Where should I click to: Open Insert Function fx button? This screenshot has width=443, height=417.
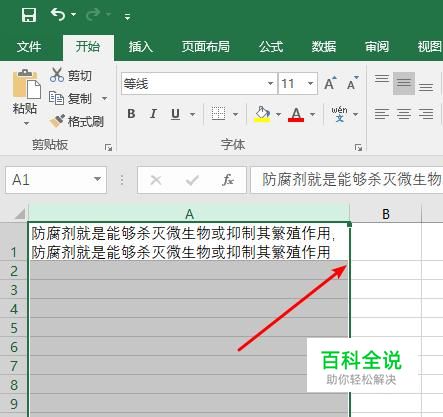(x=228, y=180)
